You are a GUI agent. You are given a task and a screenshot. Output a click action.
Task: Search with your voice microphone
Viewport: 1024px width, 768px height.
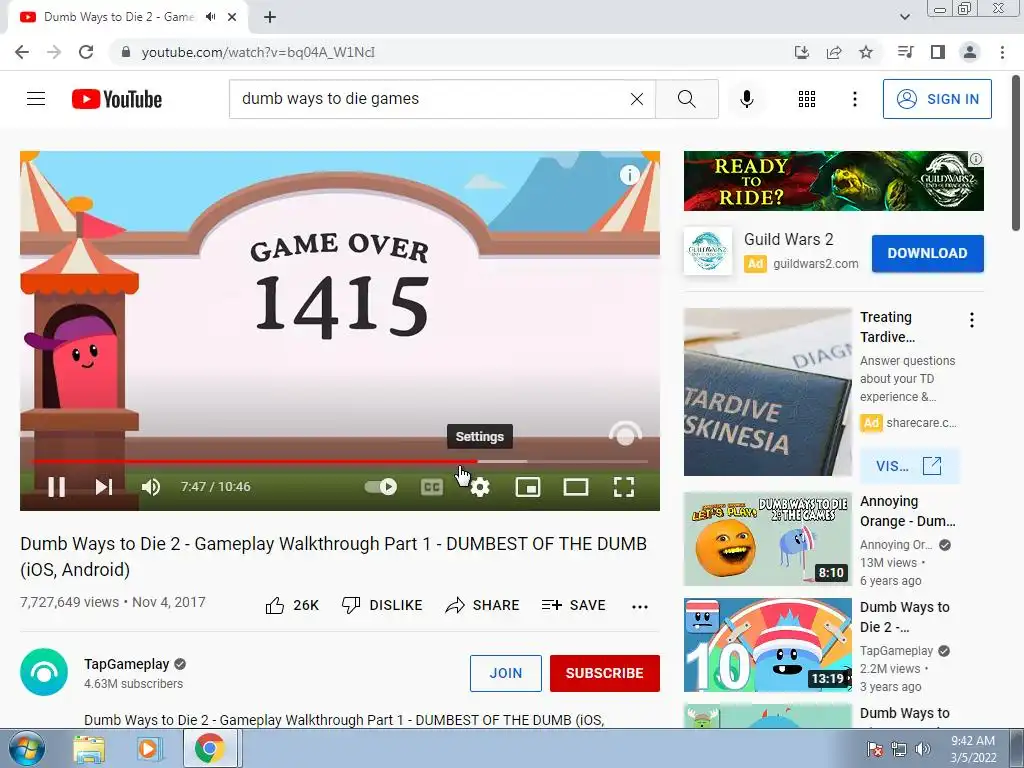pos(747,99)
